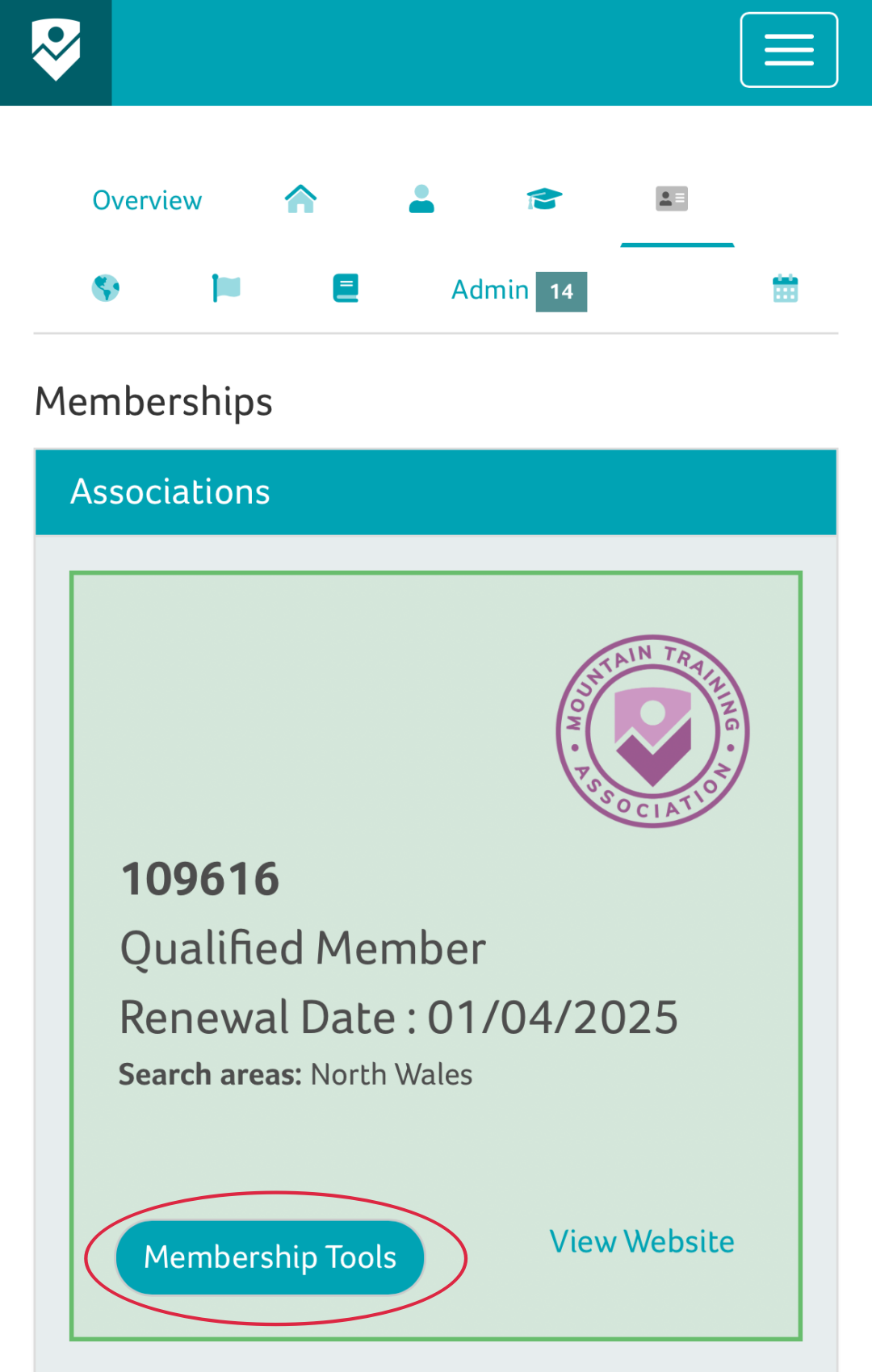Click the Admin 14 notification badge
872x1372 pixels.
click(x=561, y=291)
